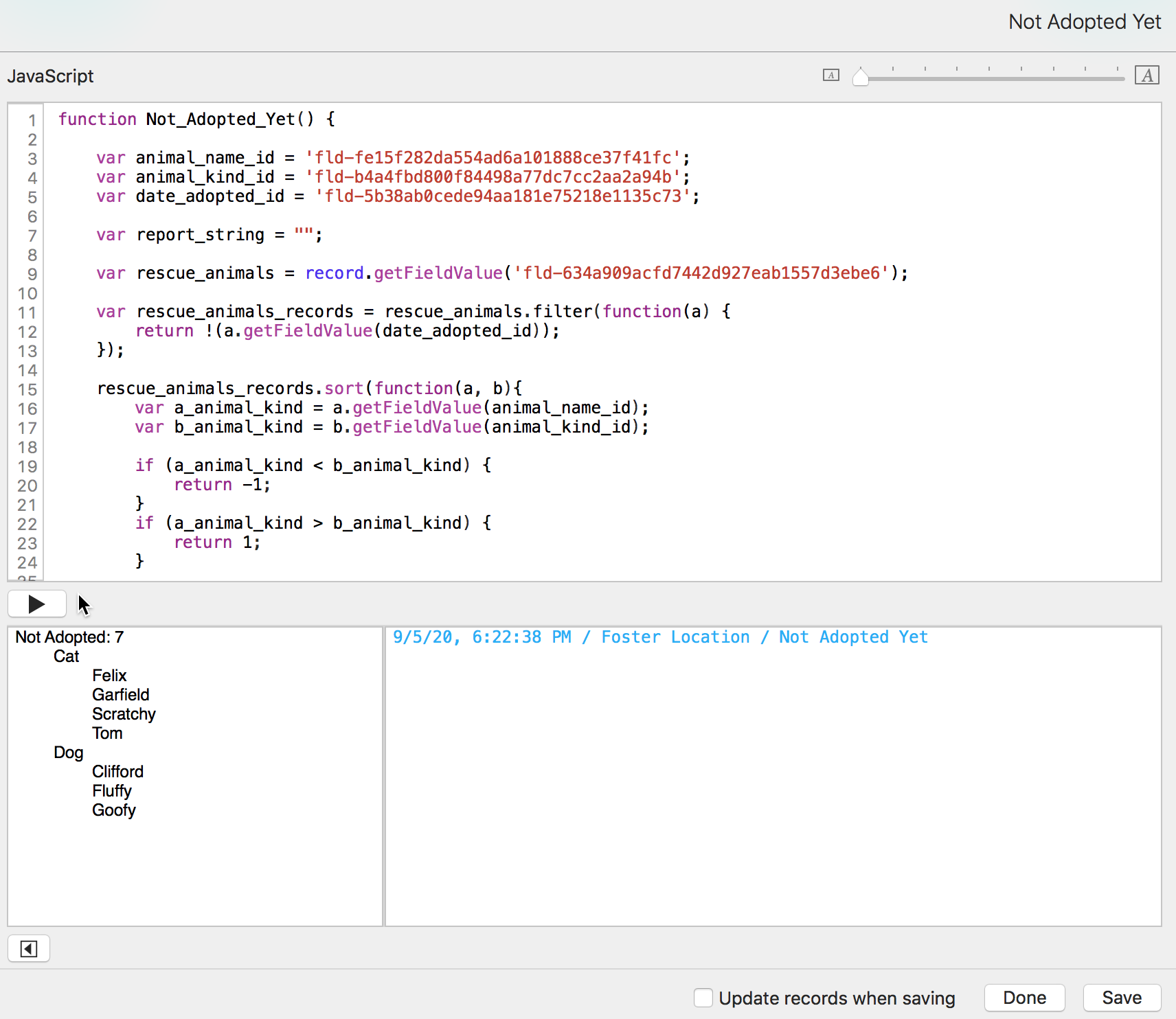Click the animal_name_id variable declaration line
The image size is (1176, 1019).
coord(393,158)
